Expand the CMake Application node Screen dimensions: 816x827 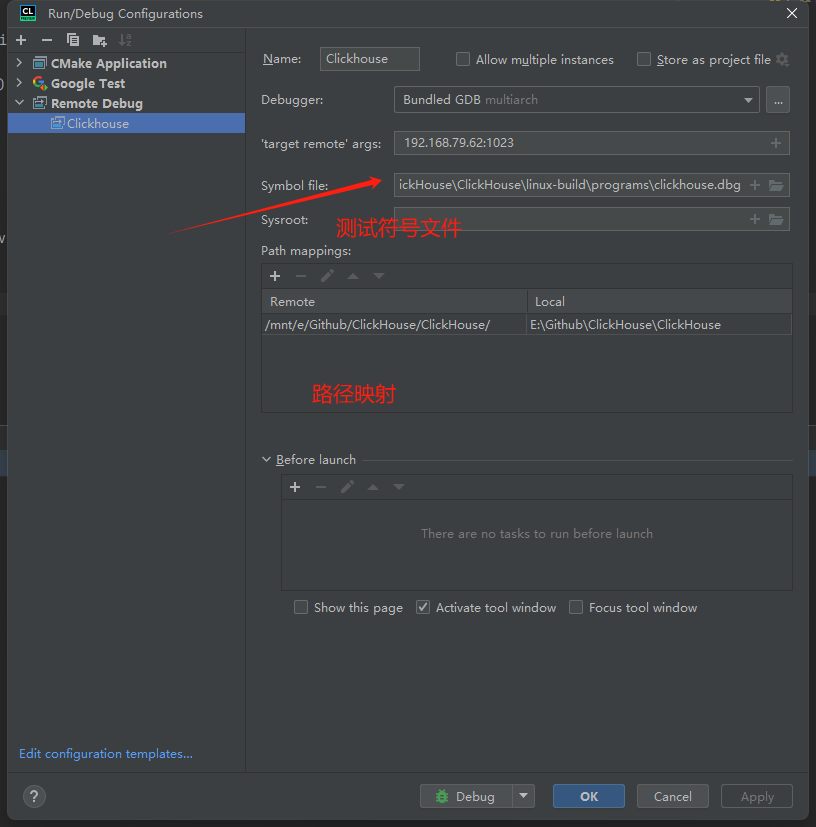[x=20, y=63]
